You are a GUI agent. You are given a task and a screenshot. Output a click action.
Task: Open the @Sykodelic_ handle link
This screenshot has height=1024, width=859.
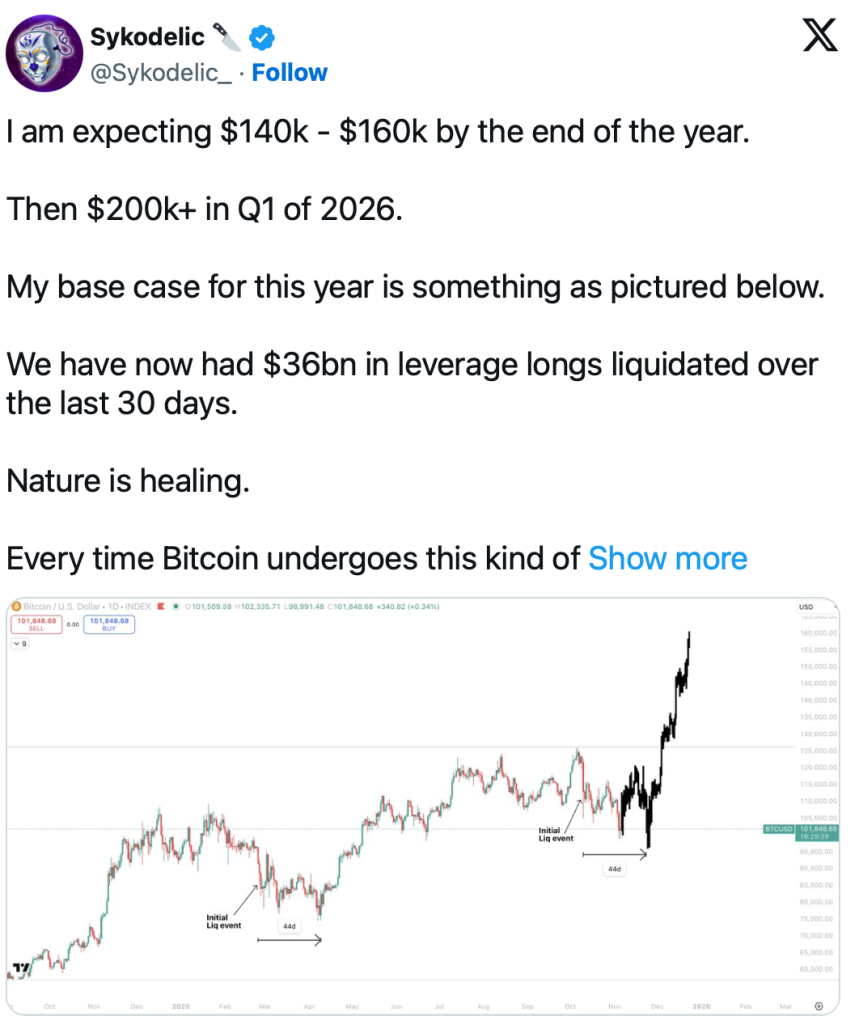[165, 73]
